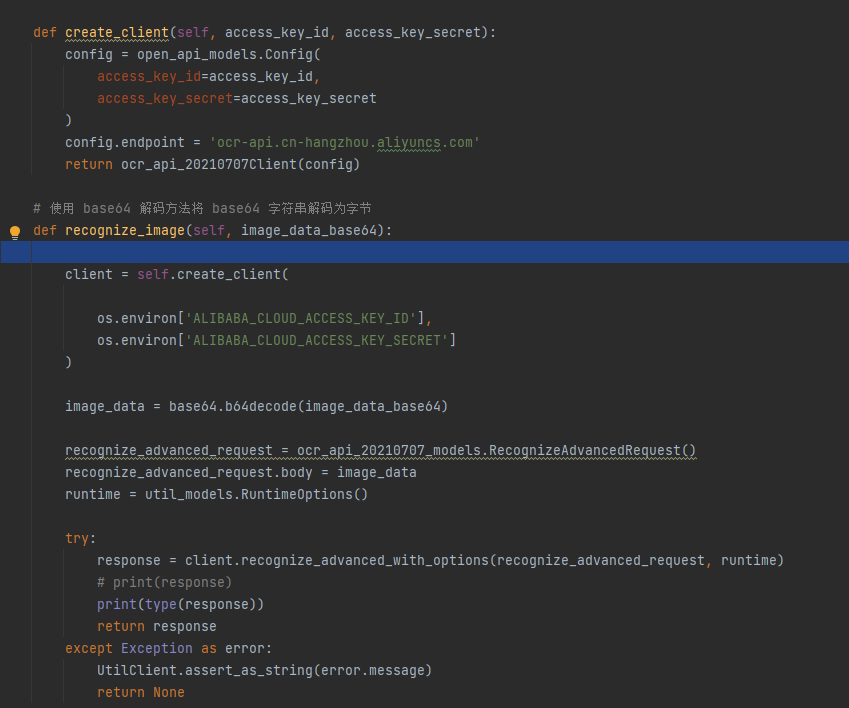Click the create_client function name
Viewport: 849px width, 708px height.
tap(117, 32)
